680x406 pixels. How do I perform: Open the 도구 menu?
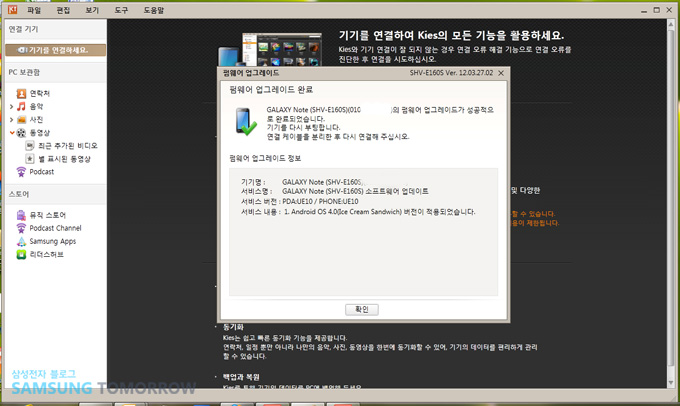(x=121, y=10)
